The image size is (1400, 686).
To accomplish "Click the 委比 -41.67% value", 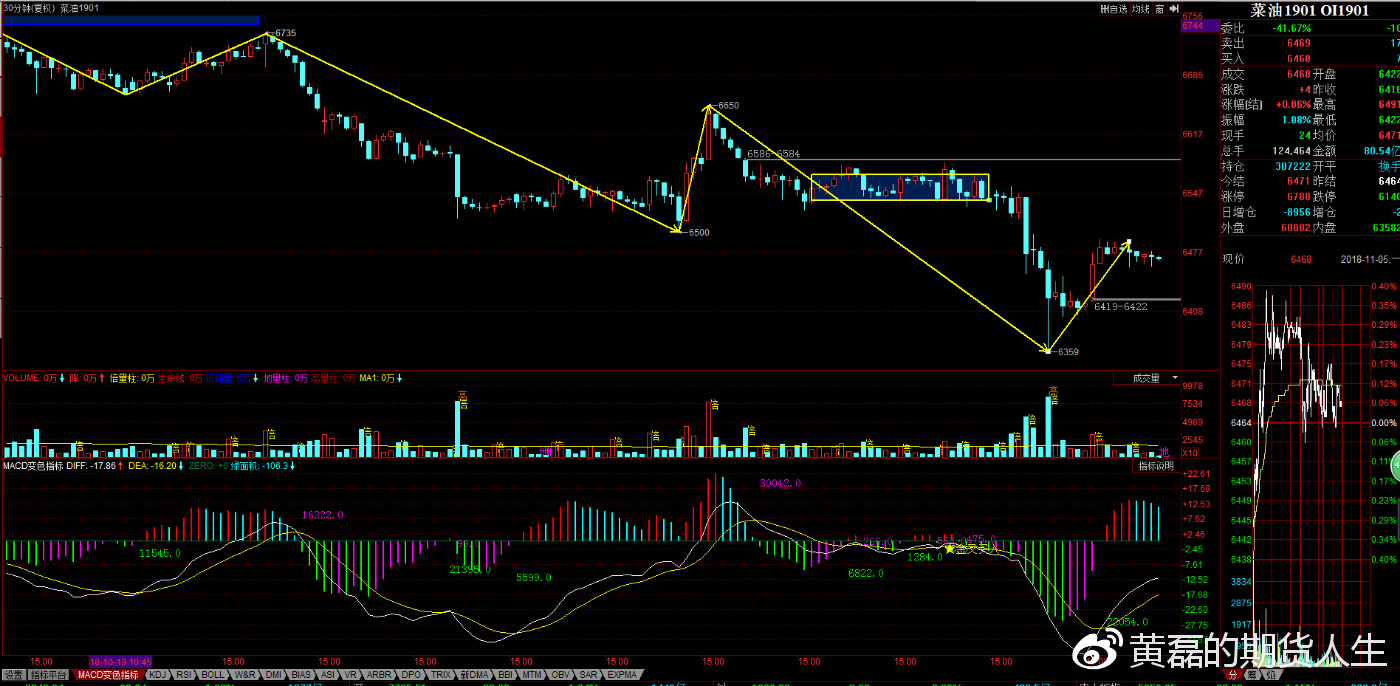I will tap(1290, 28).
